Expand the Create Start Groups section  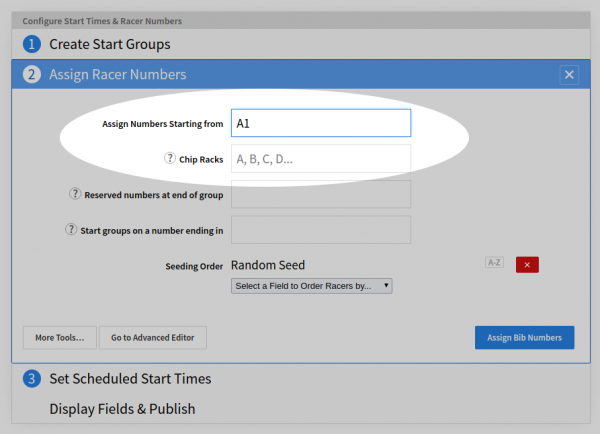click(x=109, y=44)
